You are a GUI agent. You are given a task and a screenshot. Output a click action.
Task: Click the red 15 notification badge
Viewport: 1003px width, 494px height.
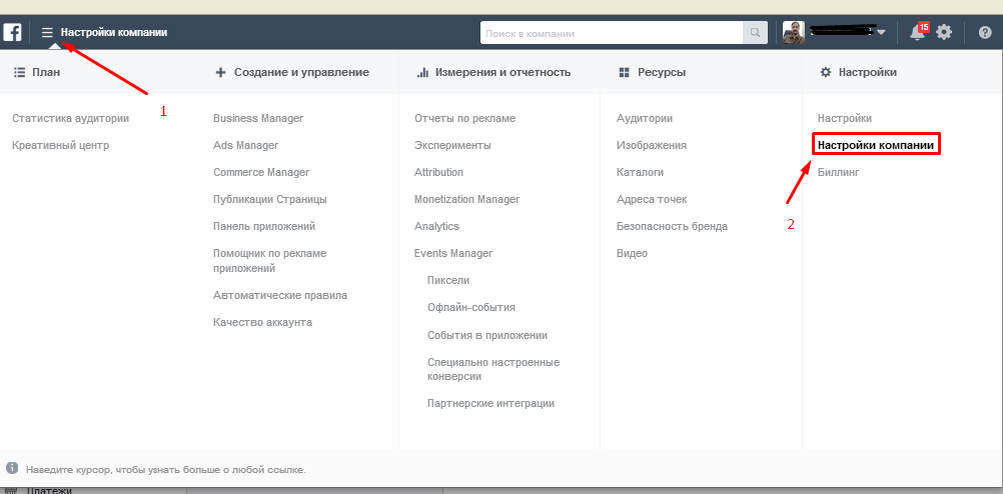924,27
